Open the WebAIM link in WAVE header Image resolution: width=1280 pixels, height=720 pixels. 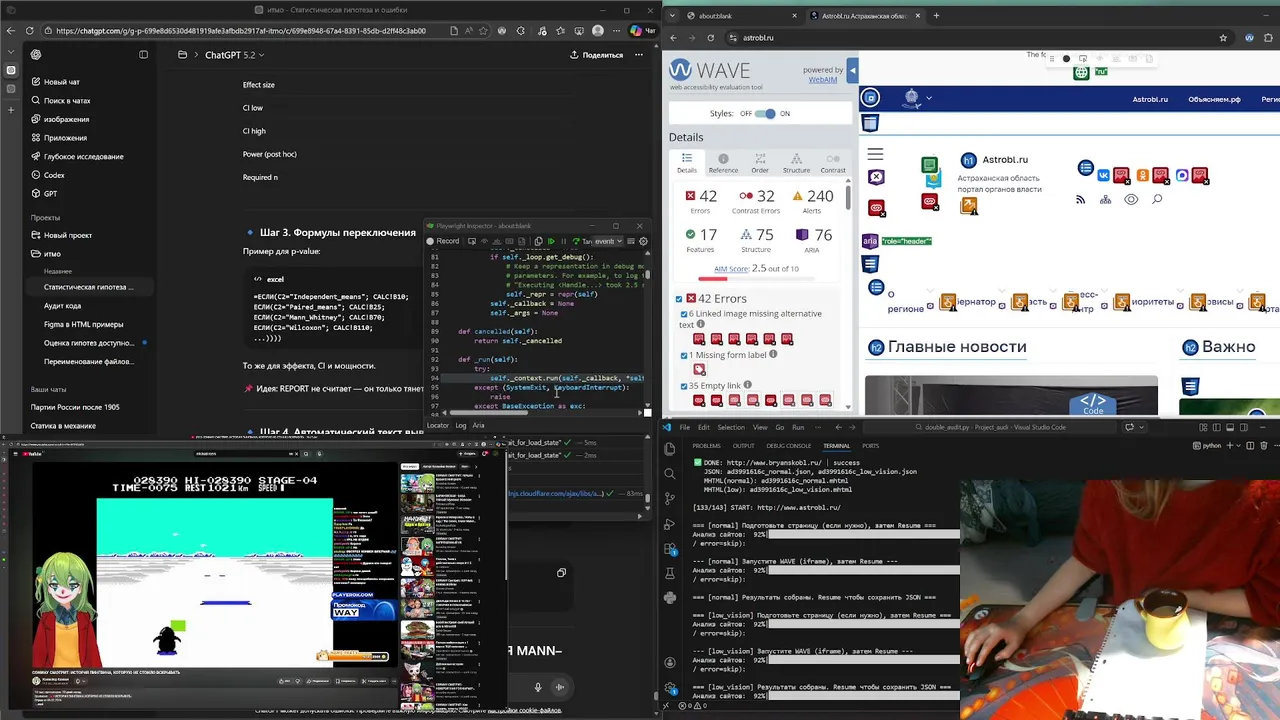tap(822, 80)
